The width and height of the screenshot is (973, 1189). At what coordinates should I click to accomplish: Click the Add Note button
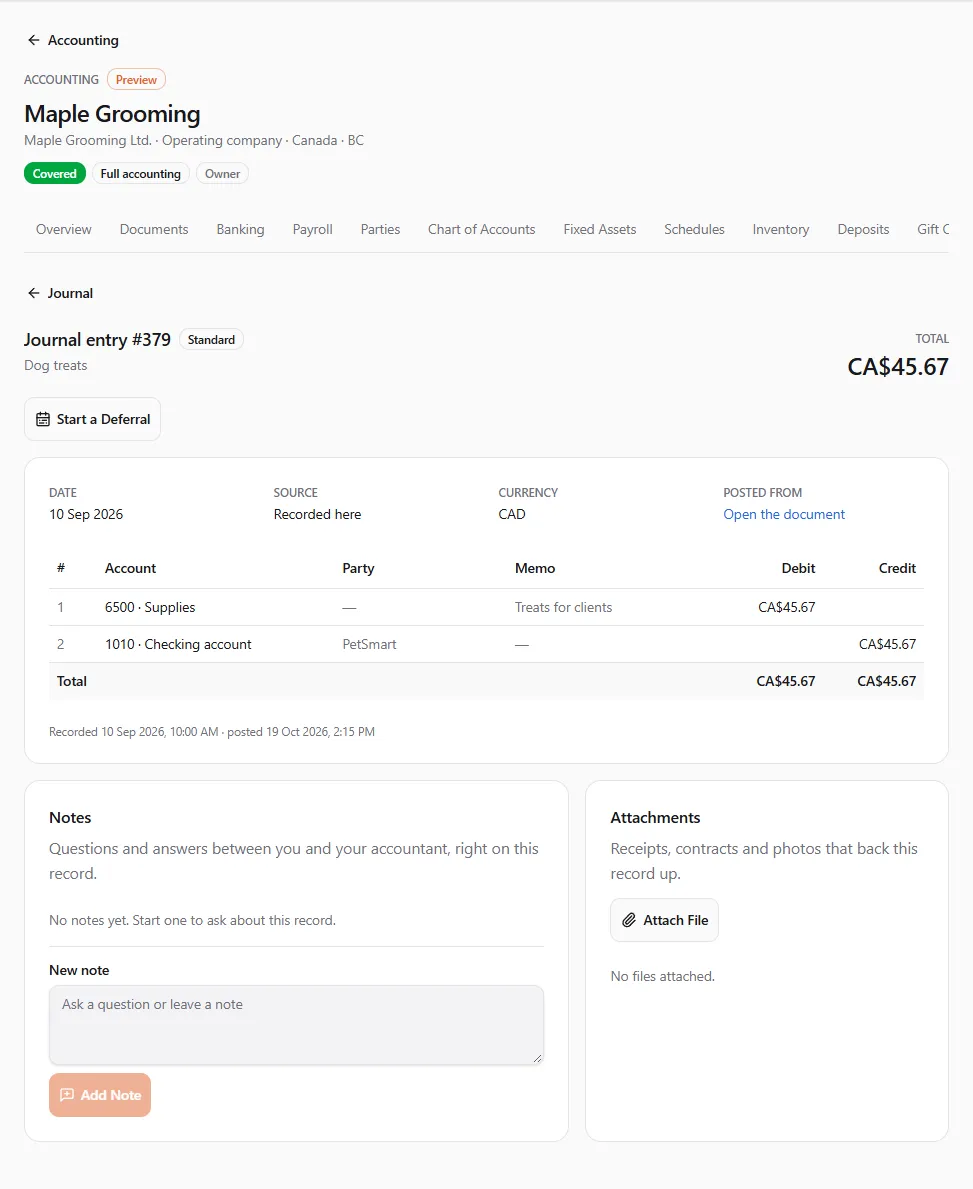(x=100, y=1095)
